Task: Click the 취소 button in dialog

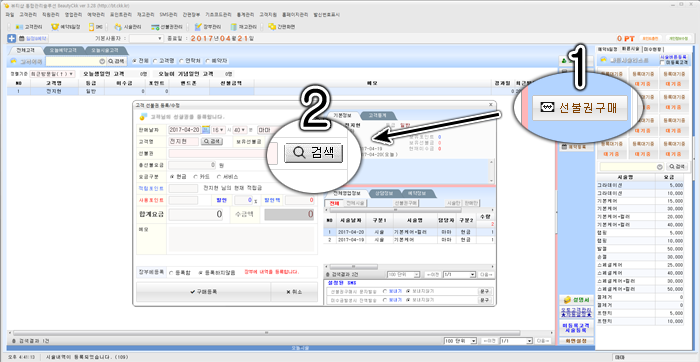Action: coord(294,292)
